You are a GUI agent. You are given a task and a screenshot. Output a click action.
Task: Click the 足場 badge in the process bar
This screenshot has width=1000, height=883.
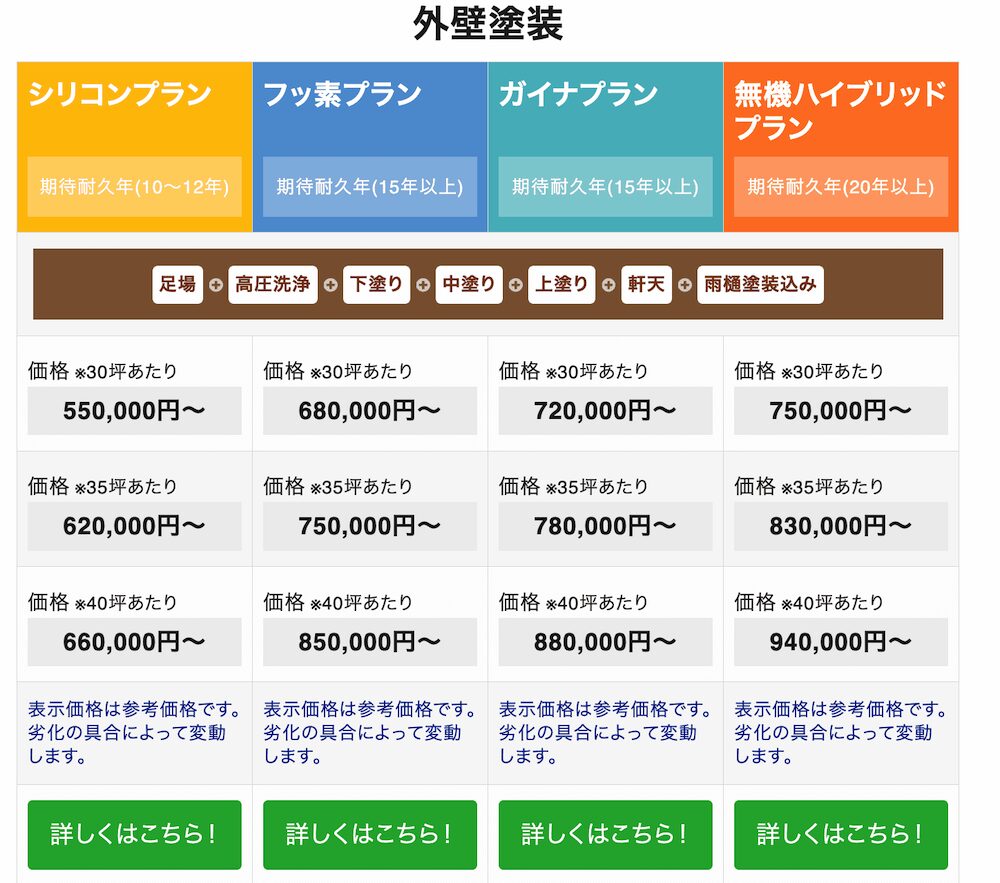176,284
